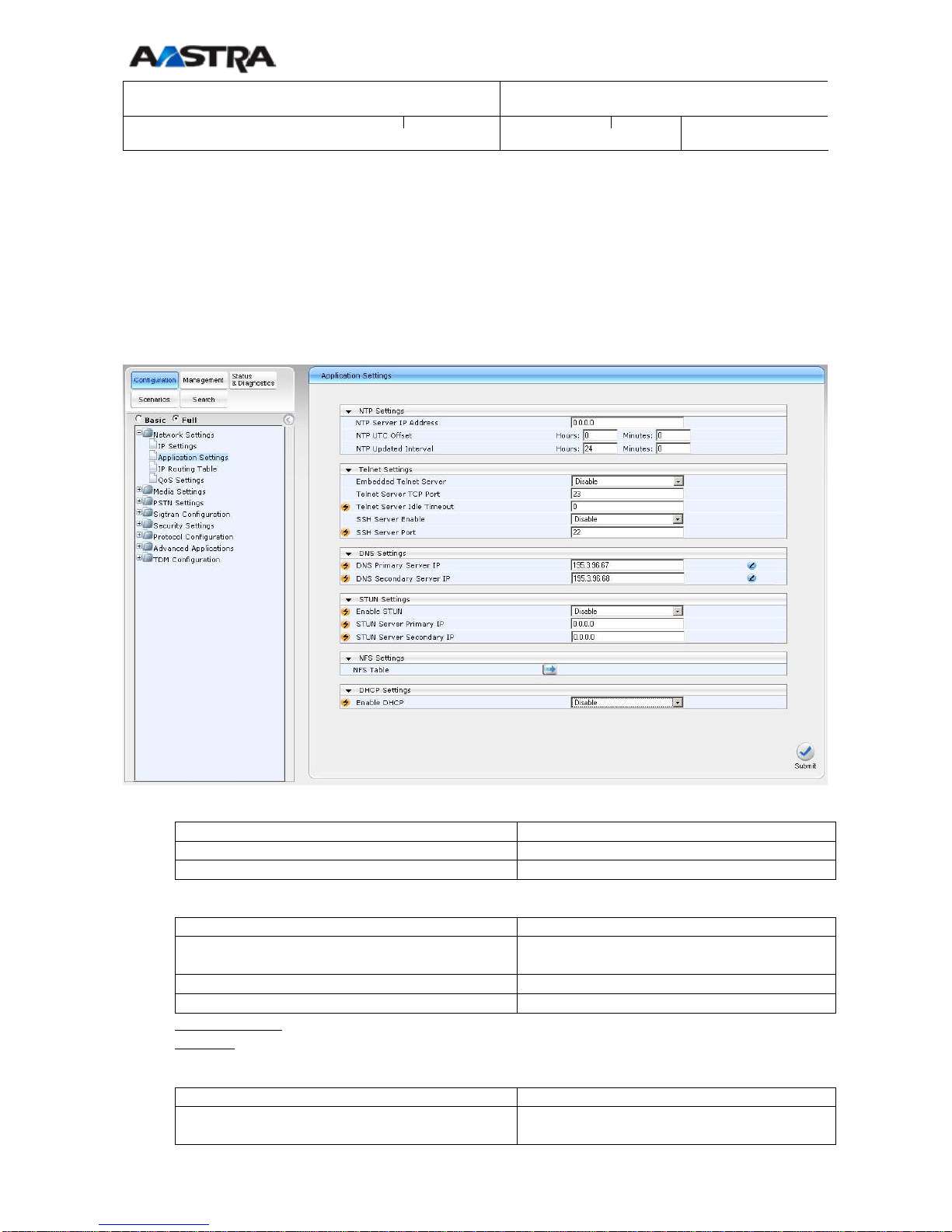Click the DNS Secondary Server IP field
The image size is (952, 1232).
point(627,578)
